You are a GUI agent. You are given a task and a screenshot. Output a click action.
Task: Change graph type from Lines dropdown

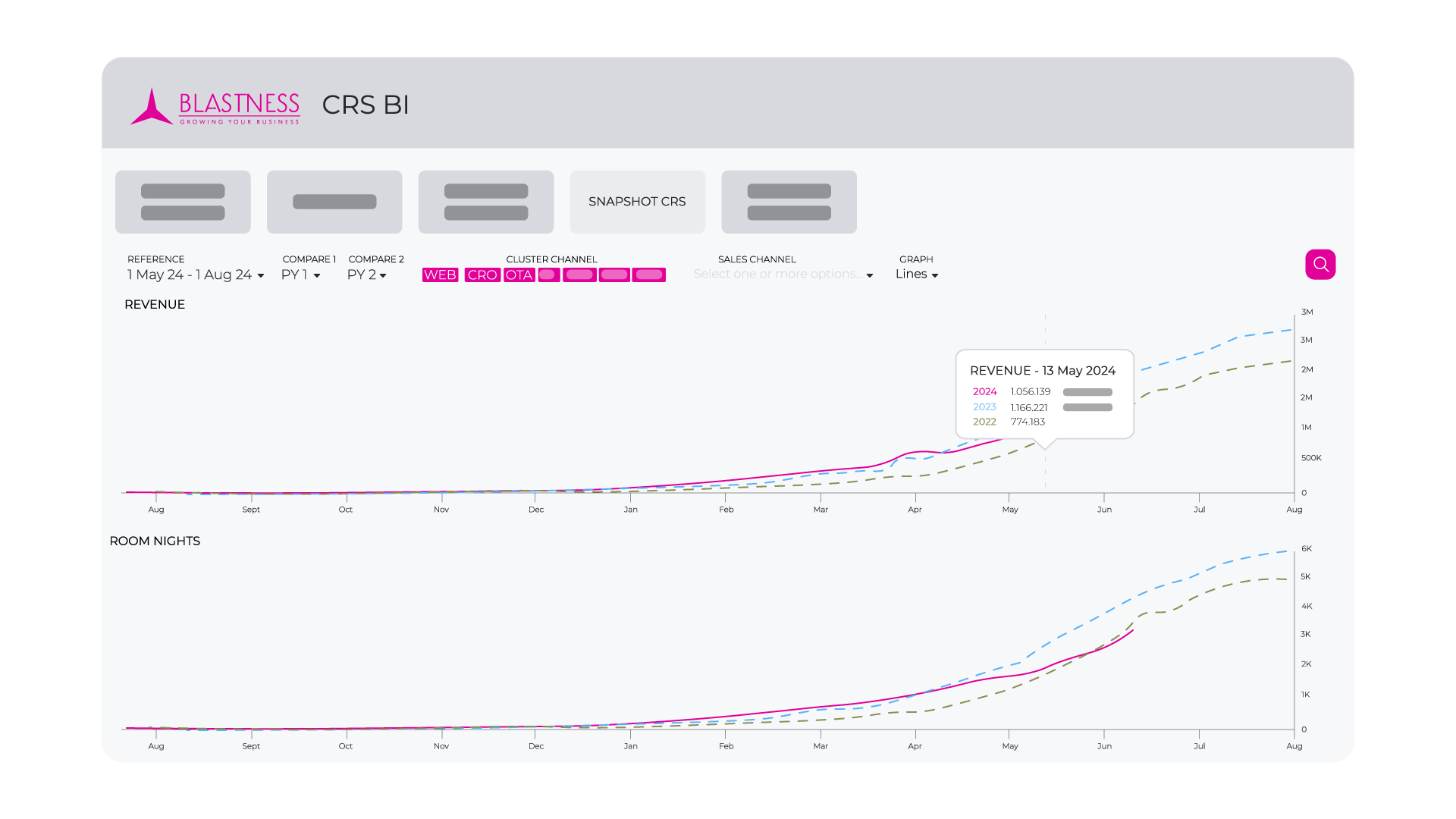[x=916, y=275]
